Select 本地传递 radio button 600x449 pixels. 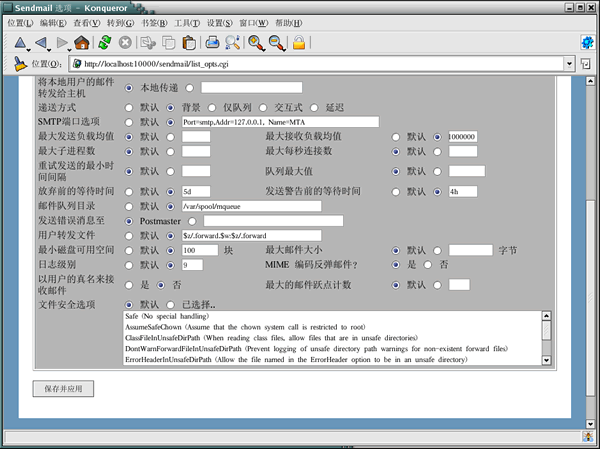pos(129,88)
